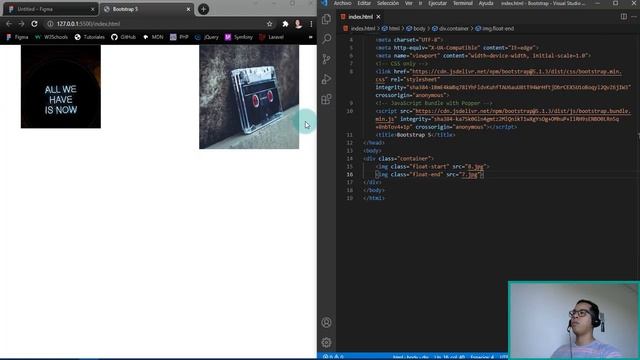Open the Explorer view in VS Code

(326, 19)
